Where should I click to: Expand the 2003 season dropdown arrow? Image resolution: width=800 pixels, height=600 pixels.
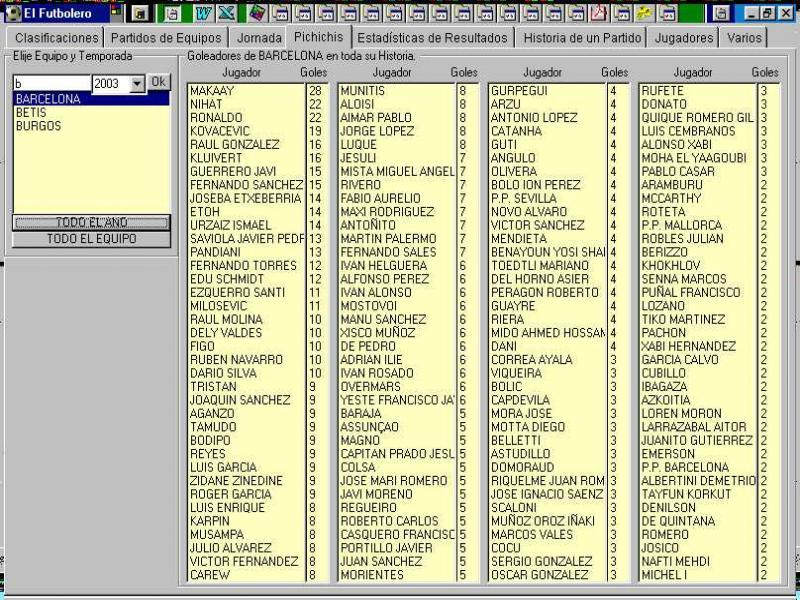point(137,84)
